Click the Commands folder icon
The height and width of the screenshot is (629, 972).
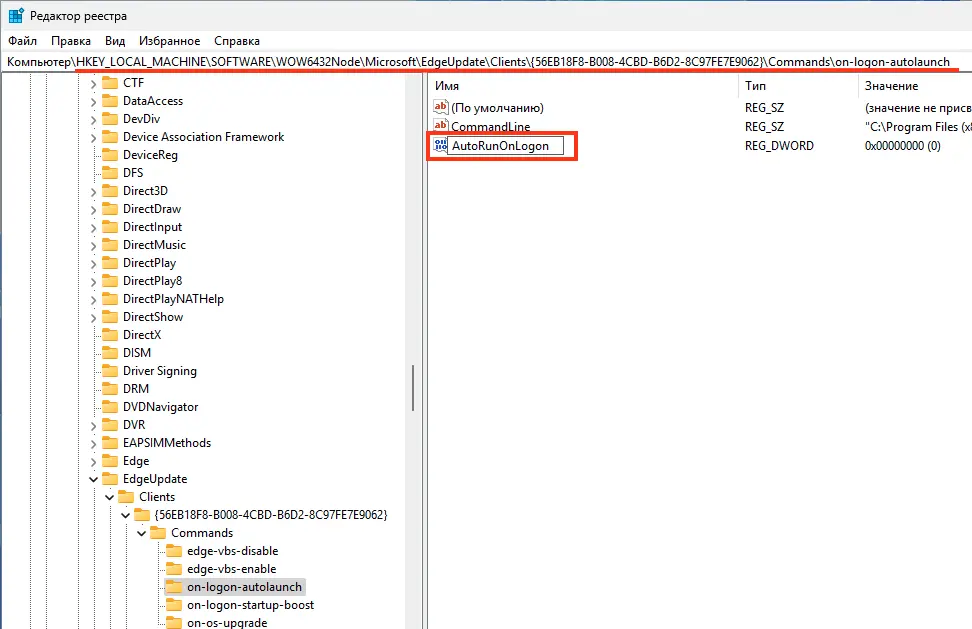[158, 532]
